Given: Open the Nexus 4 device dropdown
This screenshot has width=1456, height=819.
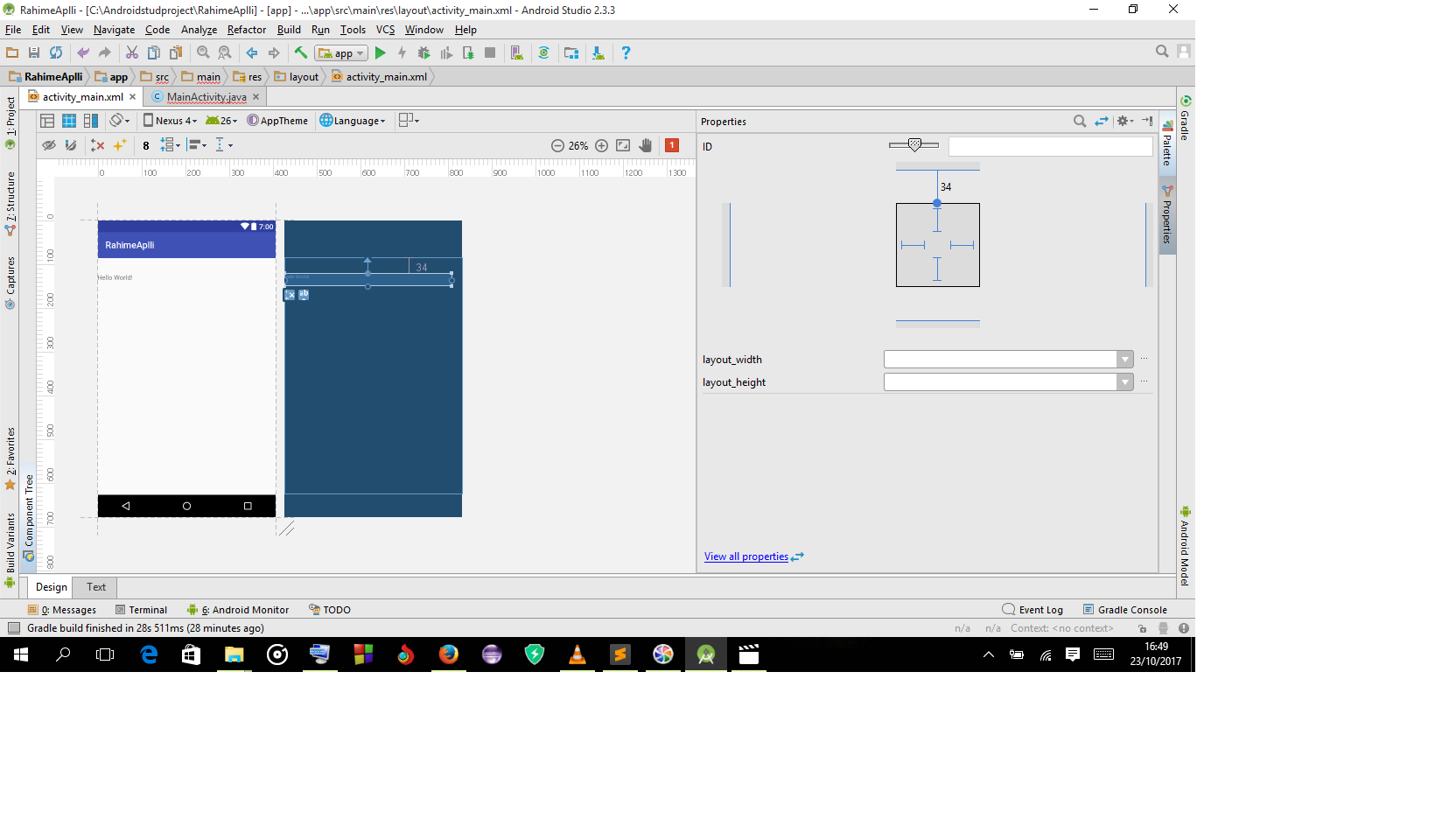Looking at the screenshot, I should pyautogui.click(x=171, y=121).
